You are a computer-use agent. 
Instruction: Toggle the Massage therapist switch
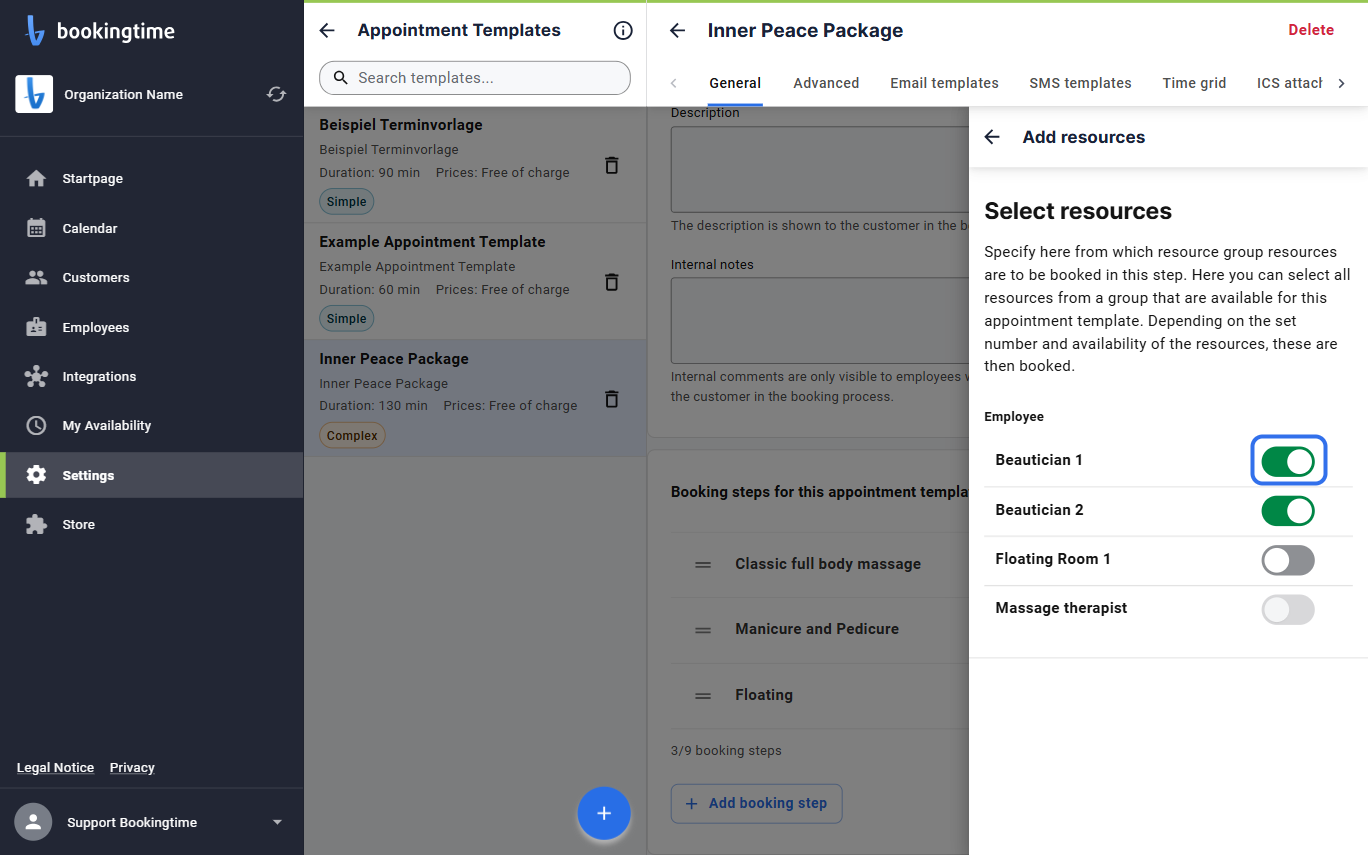pyautogui.click(x=1288, y=609)
